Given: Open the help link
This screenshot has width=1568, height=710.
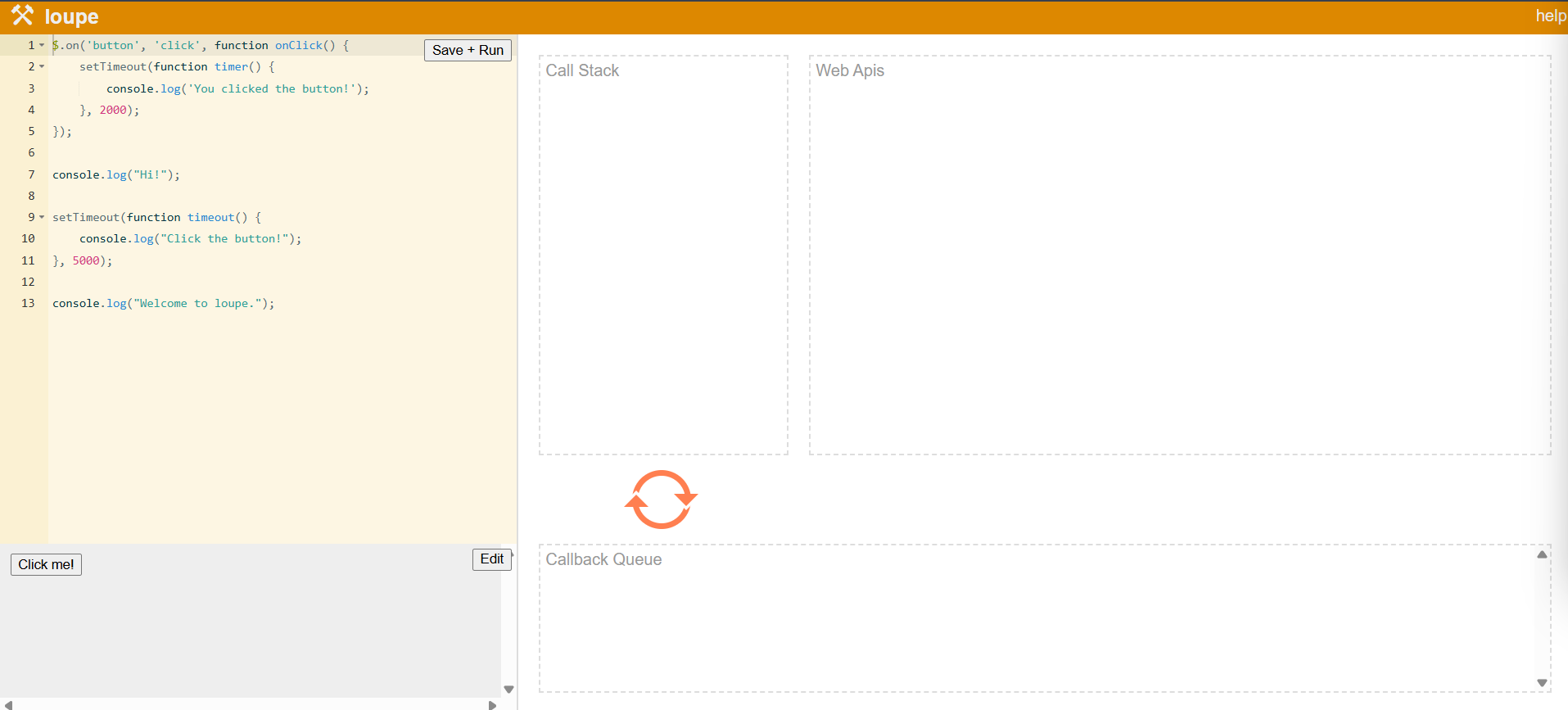Looking at the screenshot, I should click(1550, 16).
